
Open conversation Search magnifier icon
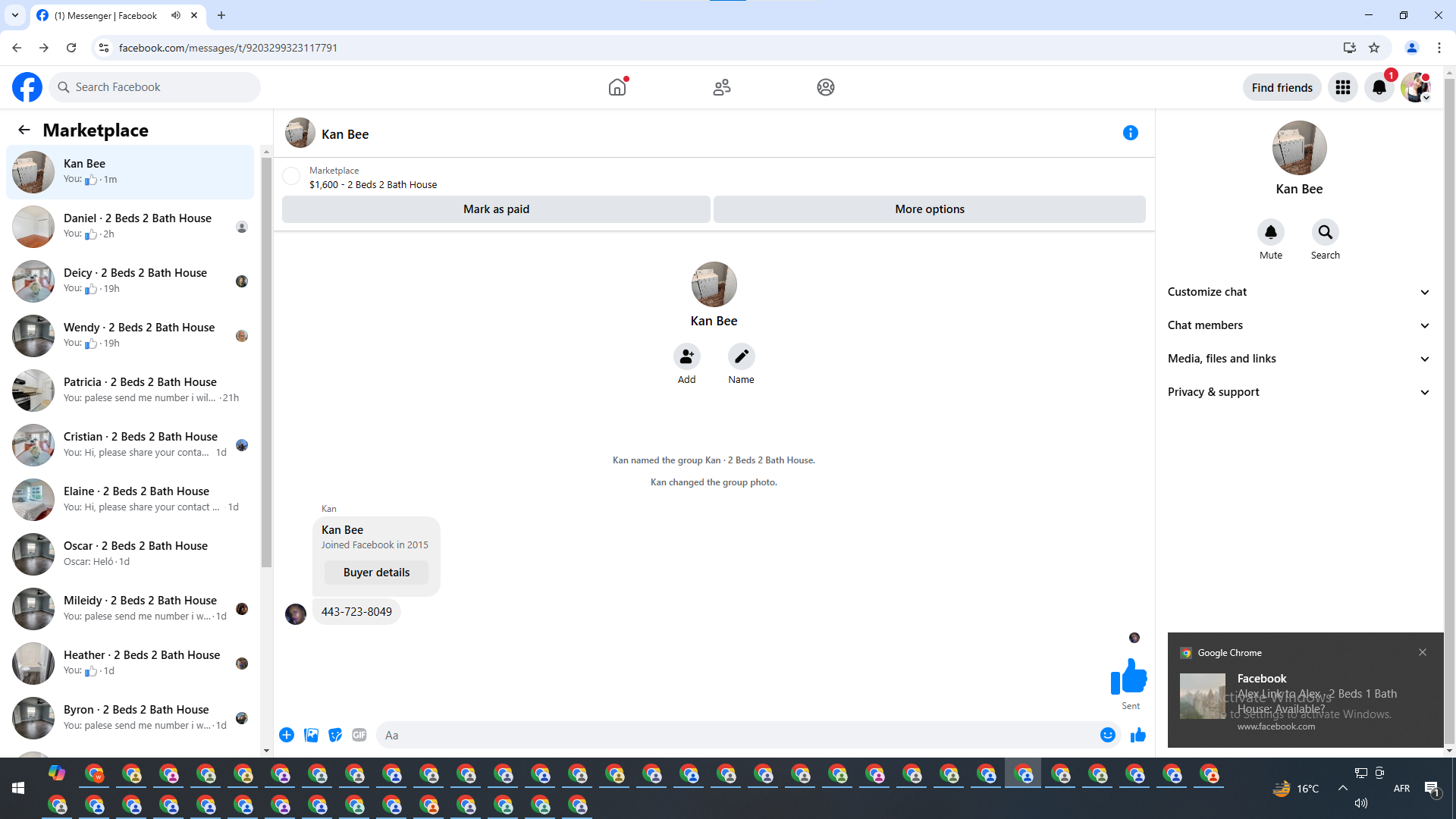(1325, 232)
